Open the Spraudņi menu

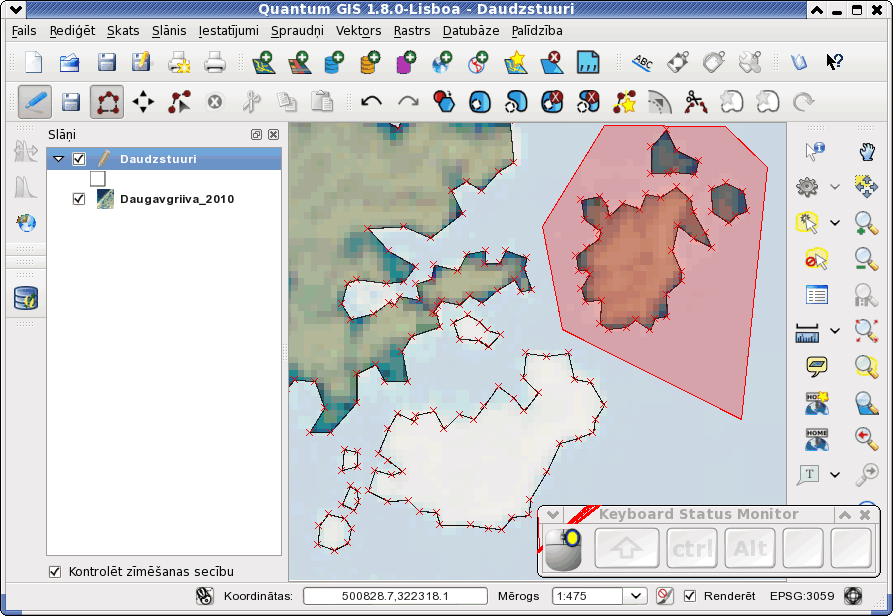[297, 31]
